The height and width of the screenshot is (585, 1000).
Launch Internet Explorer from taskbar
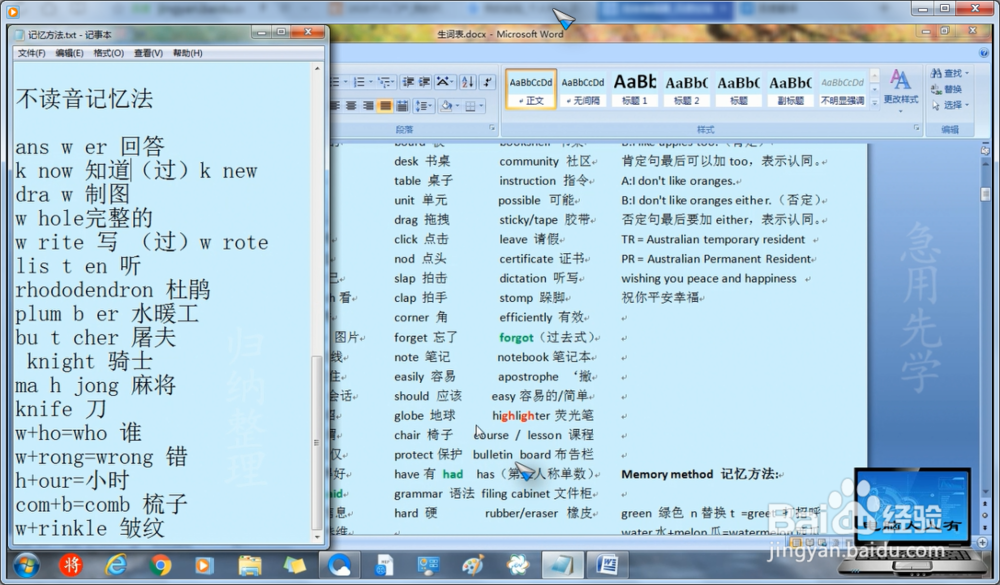pos(115,565)
